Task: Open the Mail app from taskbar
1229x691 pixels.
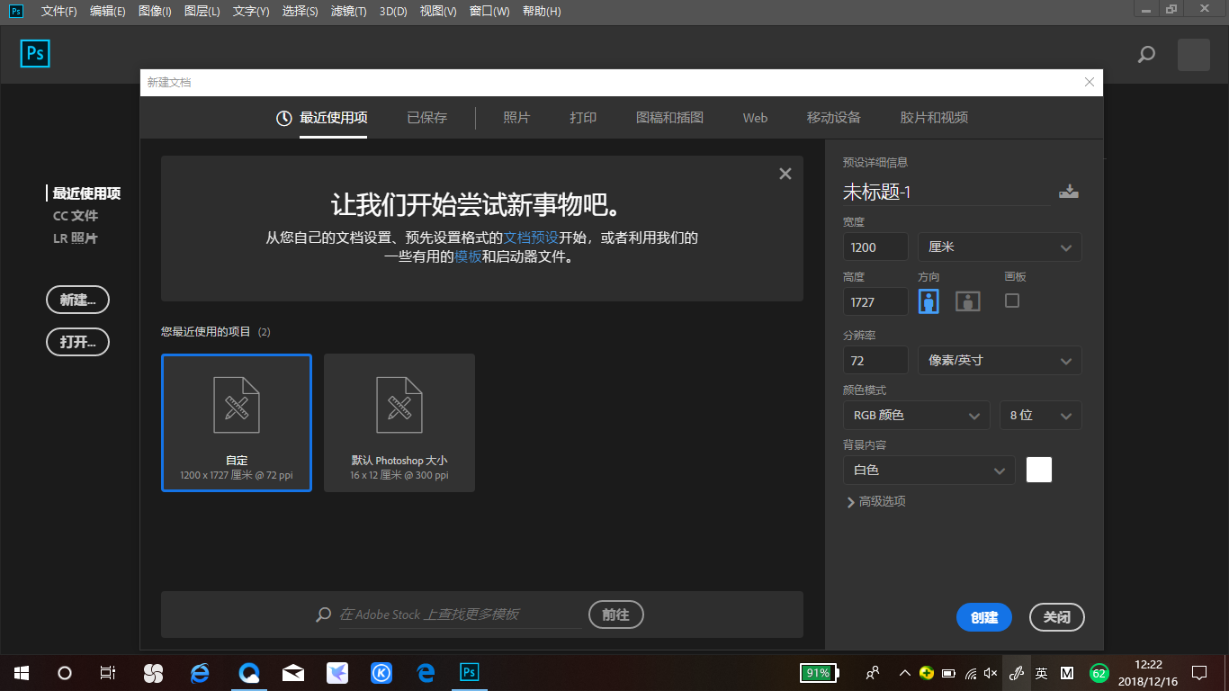Action: tap(293, 673)
